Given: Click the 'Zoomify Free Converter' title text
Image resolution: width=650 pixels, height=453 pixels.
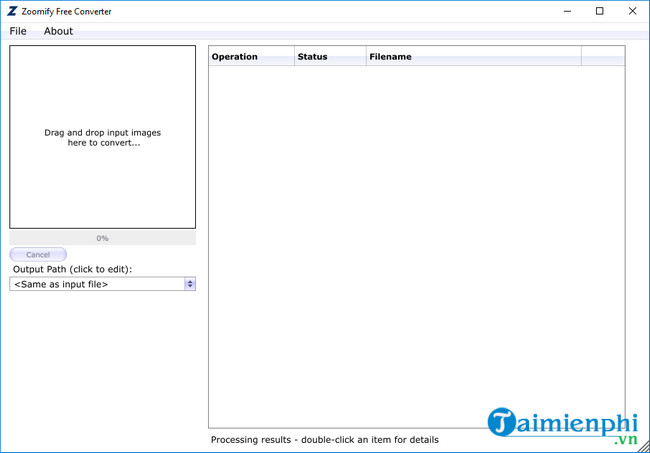Looking at the screenshot, I should point(66,12).
